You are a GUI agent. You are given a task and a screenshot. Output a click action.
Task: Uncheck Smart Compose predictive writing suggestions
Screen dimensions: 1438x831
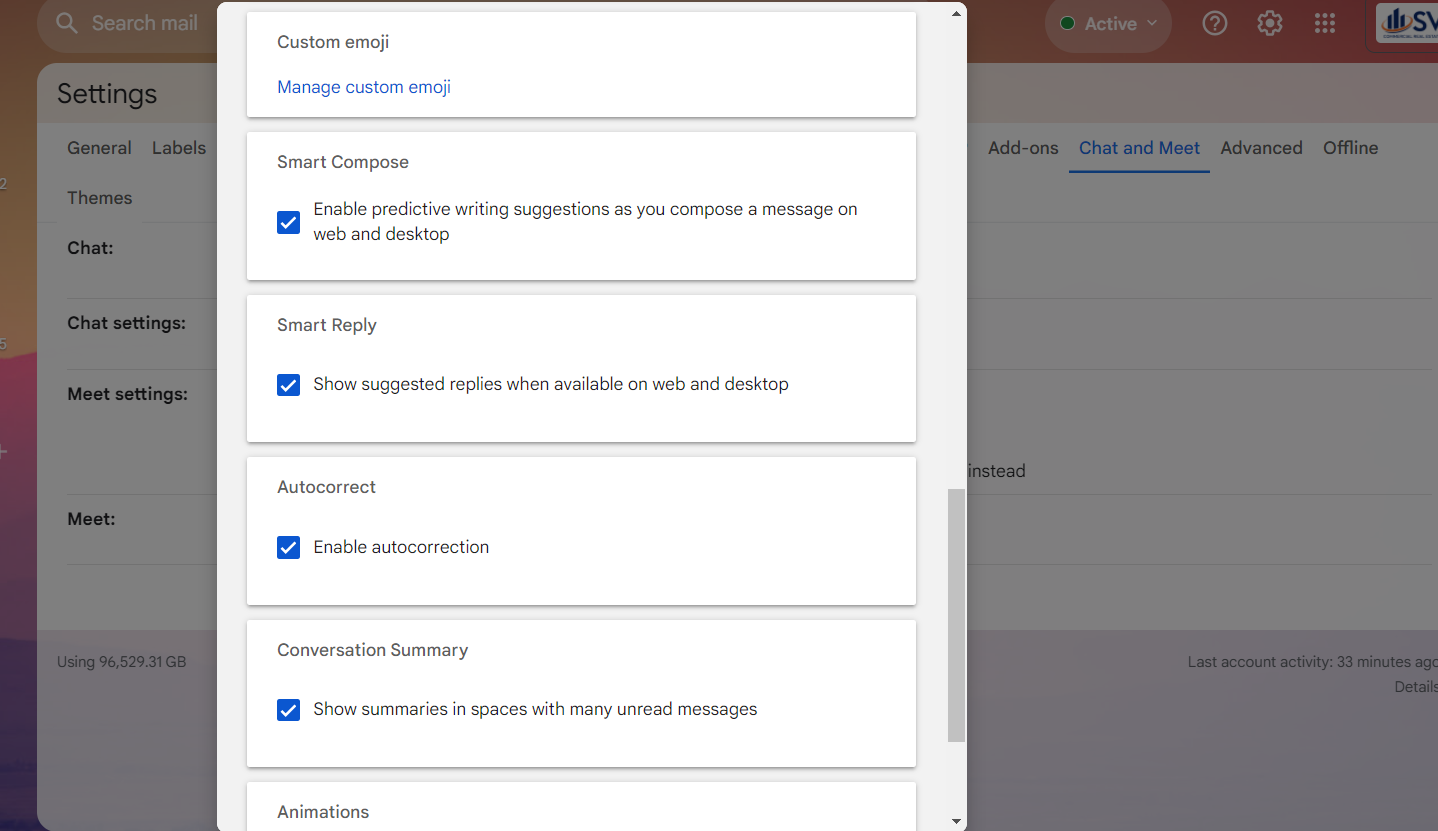288,222
